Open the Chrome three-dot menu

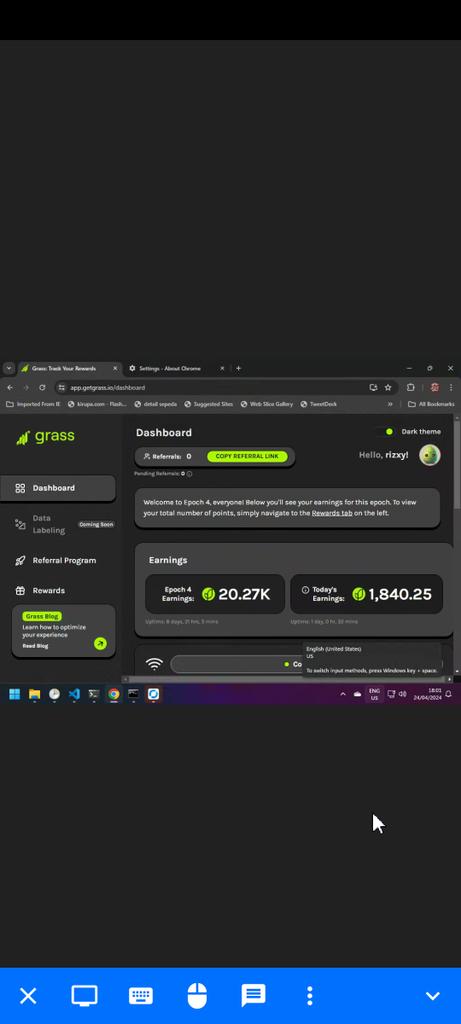451,387
